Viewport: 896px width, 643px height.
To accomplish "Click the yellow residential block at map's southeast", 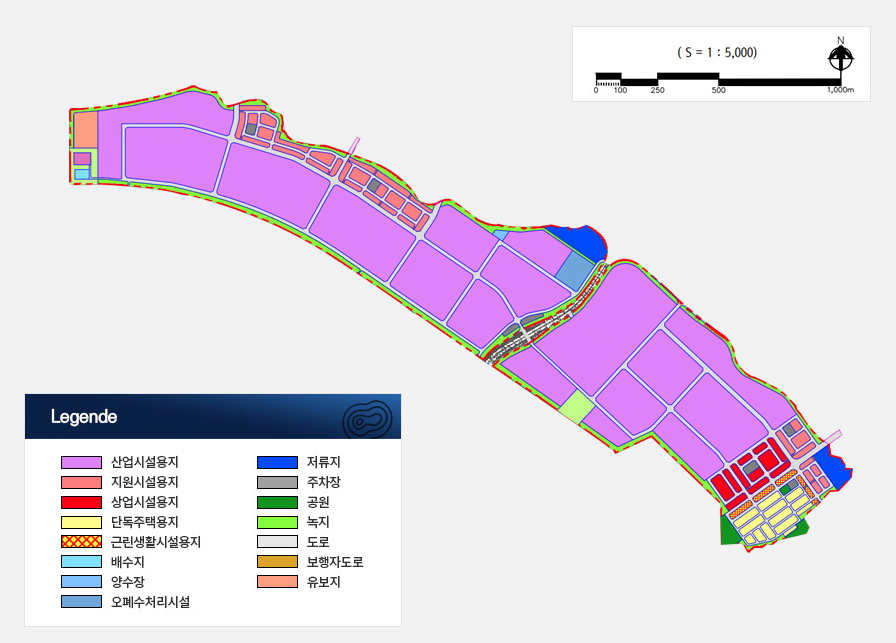I will tap(771, 514).
